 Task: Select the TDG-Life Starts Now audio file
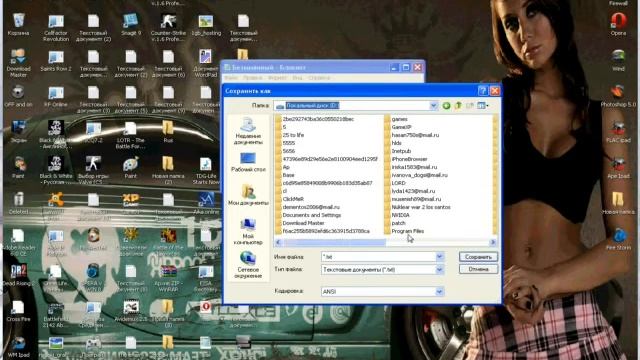(206, 171)
